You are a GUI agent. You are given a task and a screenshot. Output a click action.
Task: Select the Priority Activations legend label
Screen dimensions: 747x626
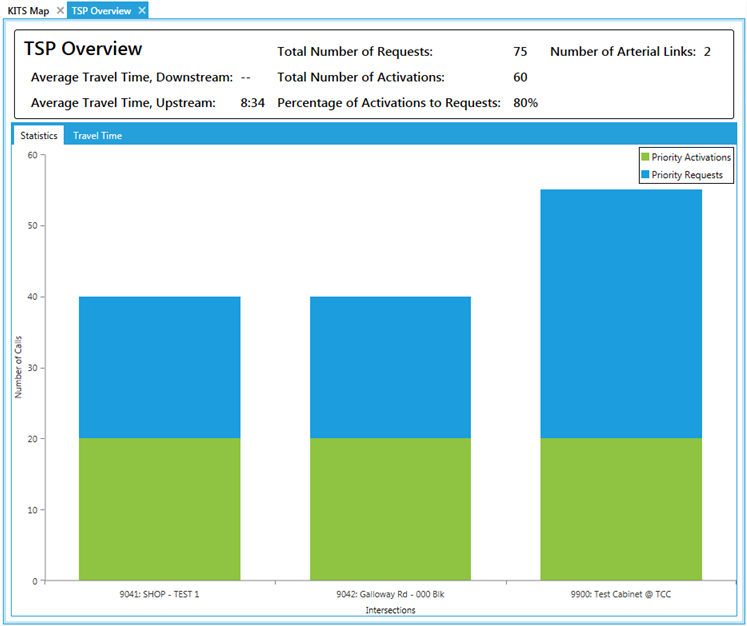coord(691,157)
